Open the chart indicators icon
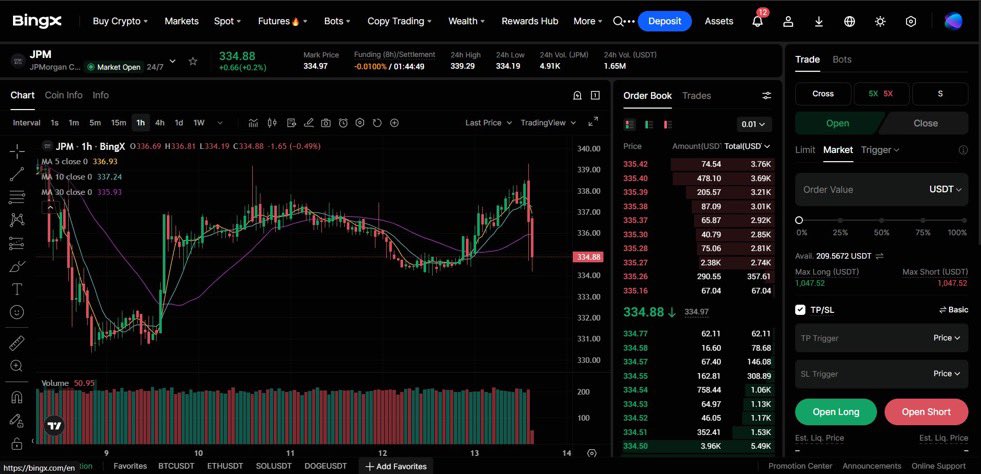 click(x=253, y=123)
